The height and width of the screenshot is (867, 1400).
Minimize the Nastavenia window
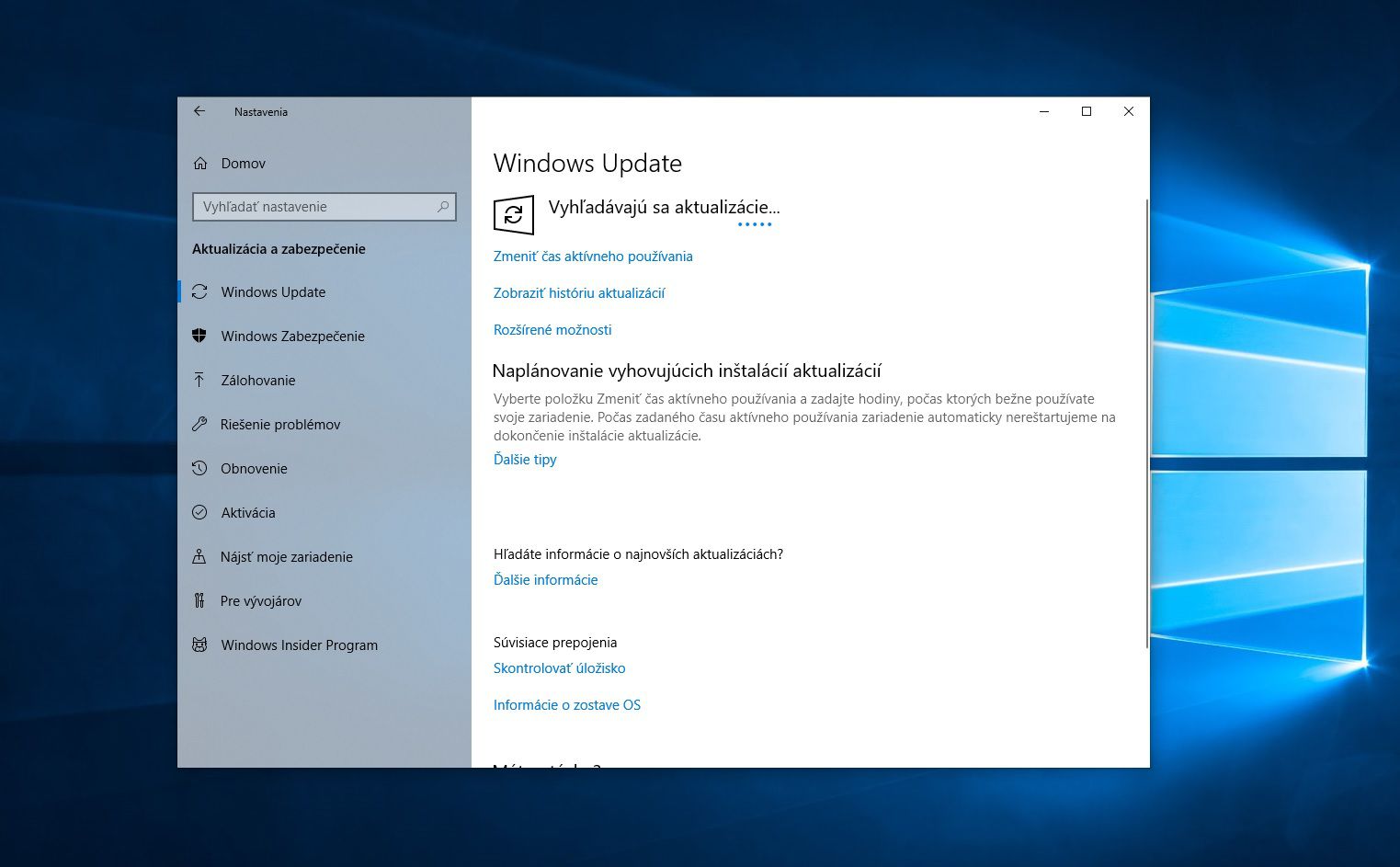[x=1044, y=111]
